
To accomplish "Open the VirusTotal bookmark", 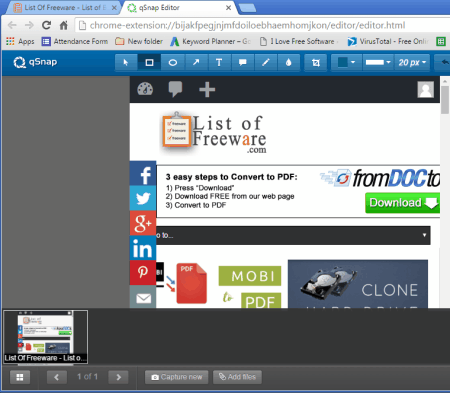I will tap(387, 41).
